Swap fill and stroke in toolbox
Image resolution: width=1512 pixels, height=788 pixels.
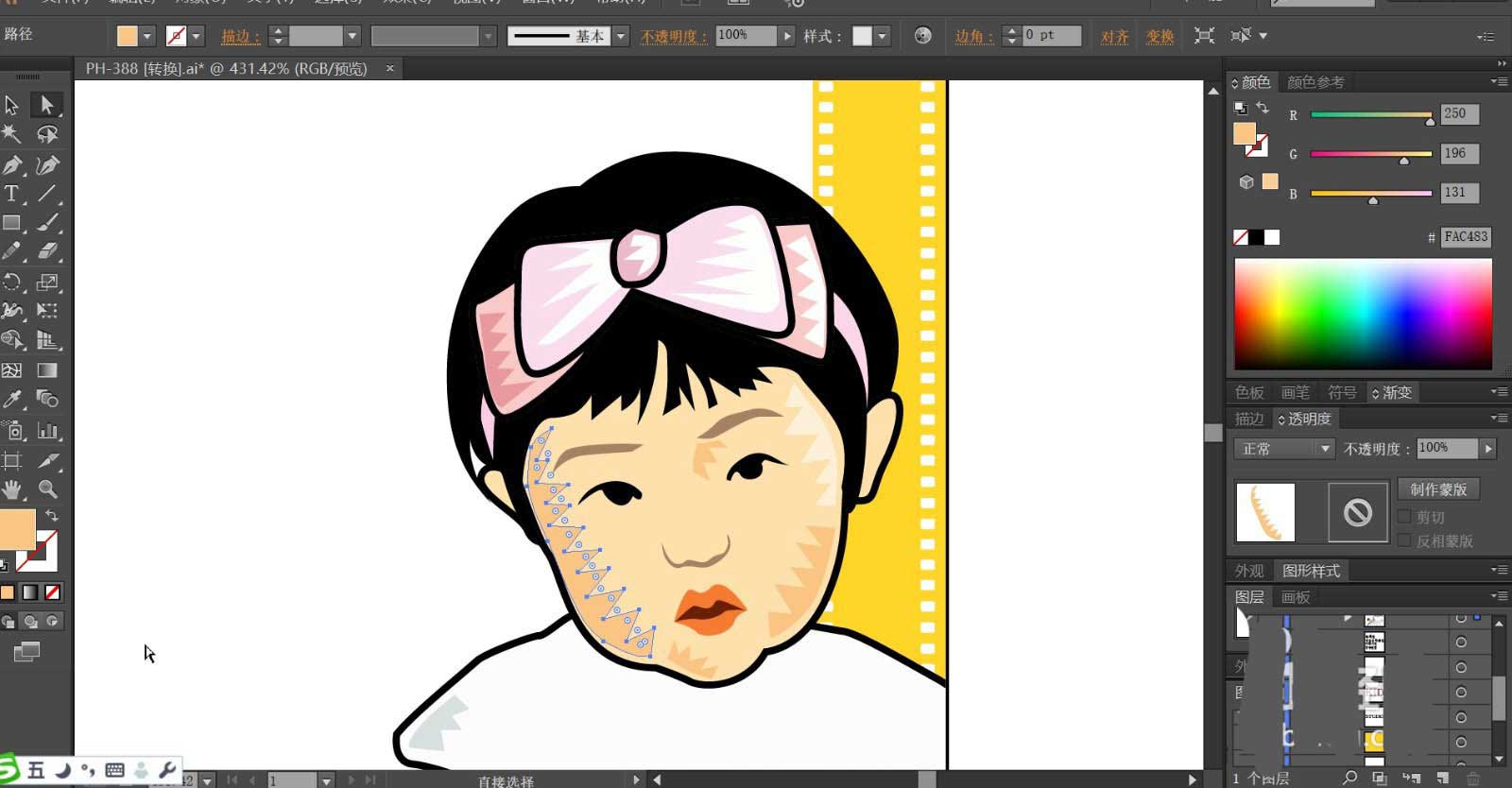[52, 516]
